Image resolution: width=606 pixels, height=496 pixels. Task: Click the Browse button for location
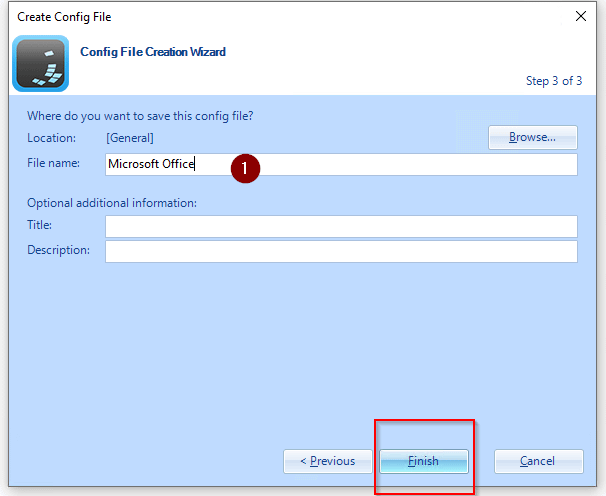(x=534, y=137)
